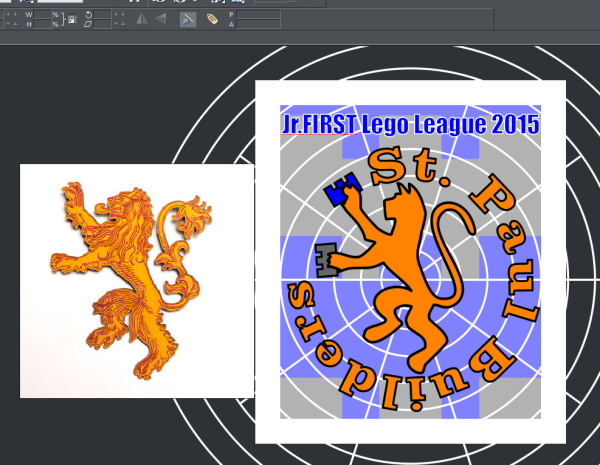
Task: Toggle the lock aspect ratio padlock
Action: (72, 20)
